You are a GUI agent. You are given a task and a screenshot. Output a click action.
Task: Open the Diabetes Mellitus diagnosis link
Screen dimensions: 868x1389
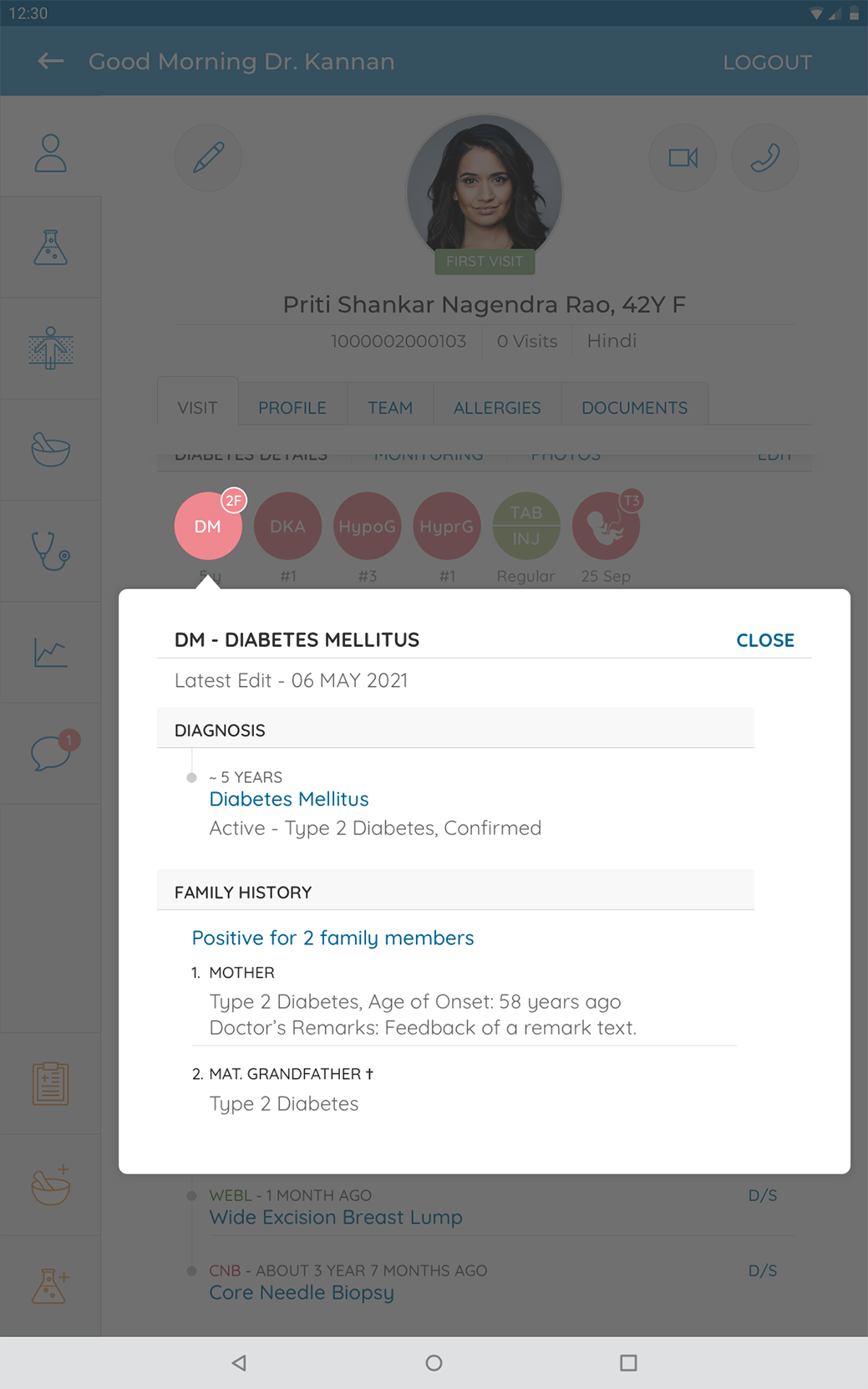pos(289,799)
